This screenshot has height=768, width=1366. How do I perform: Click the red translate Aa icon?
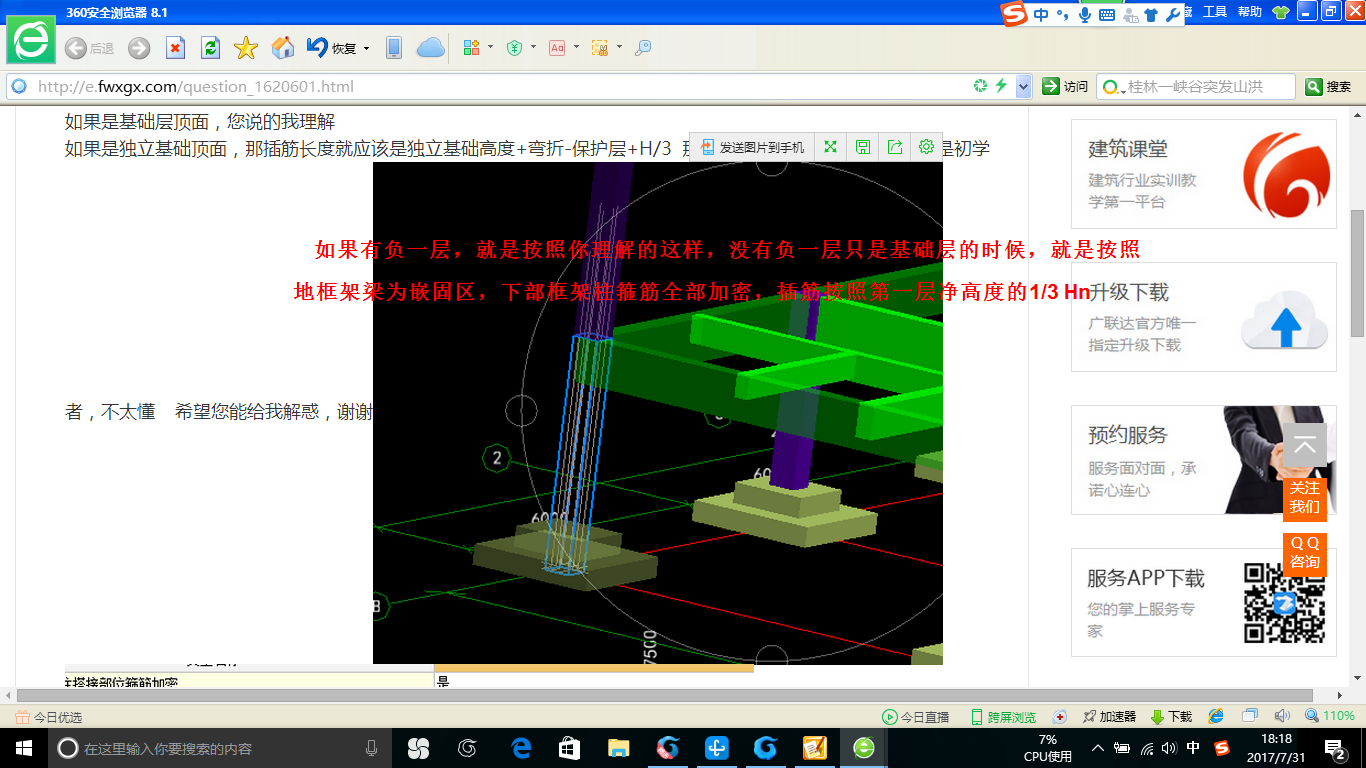[x=557, y=47]
